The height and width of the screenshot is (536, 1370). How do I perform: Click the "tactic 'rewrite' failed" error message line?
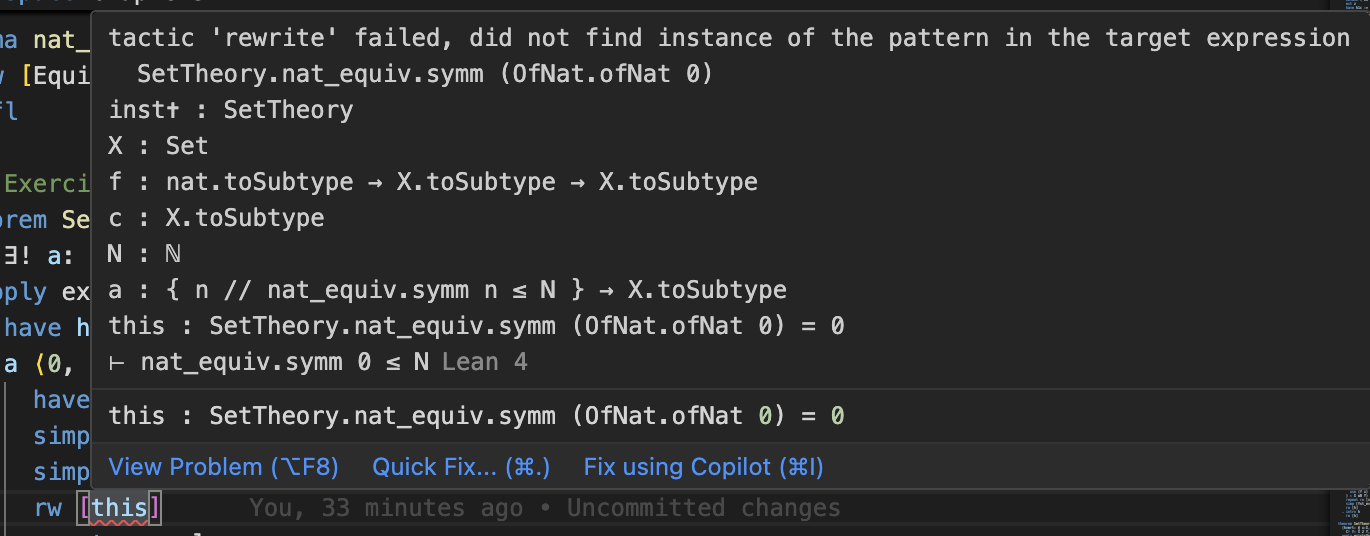(728, 38)
